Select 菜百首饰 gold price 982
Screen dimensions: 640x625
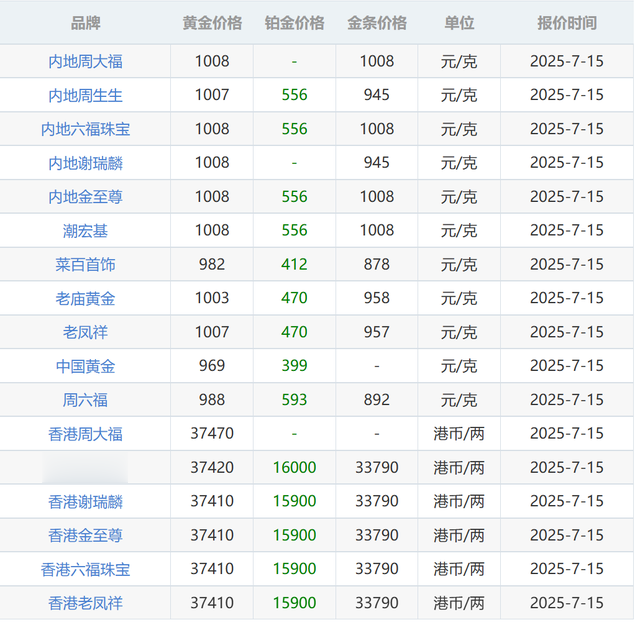coord(212,264)
